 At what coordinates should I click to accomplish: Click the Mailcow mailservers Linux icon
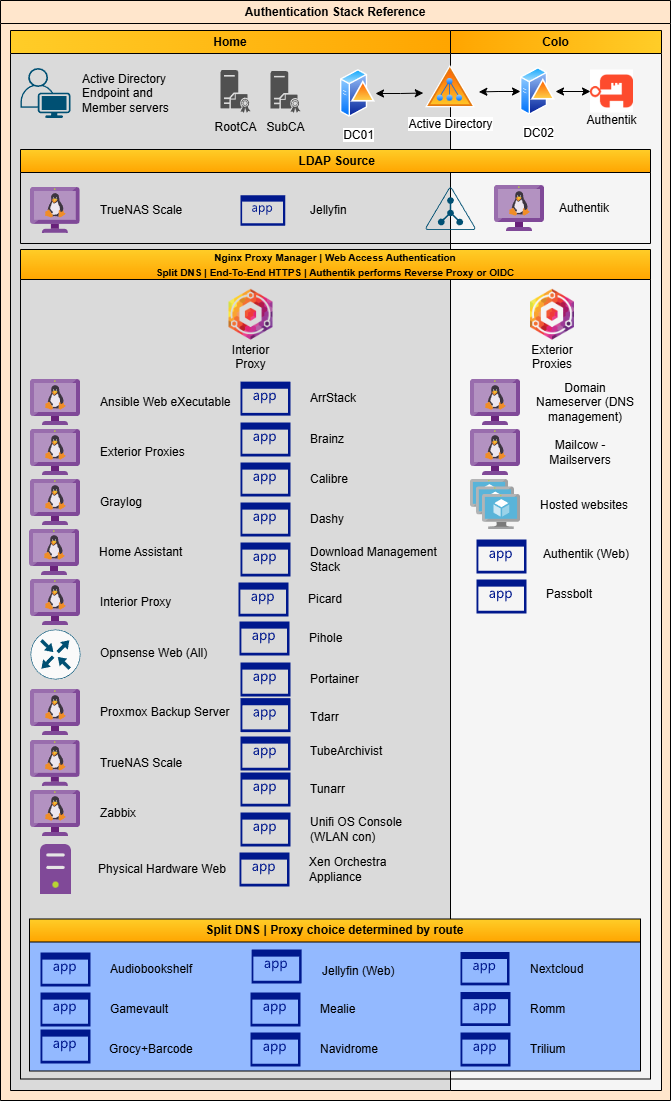tap(495, 450)
